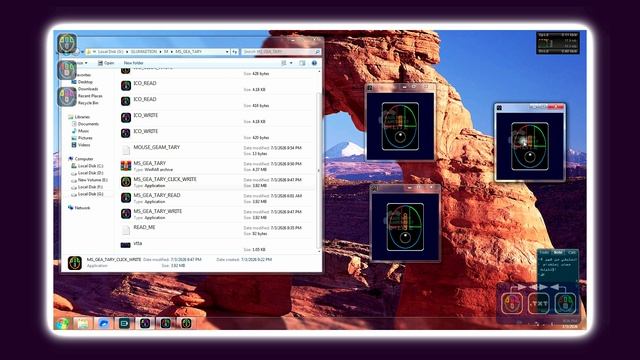Toggle the preview pane icon in Explorer
The image size is (640, 360).
302,63
